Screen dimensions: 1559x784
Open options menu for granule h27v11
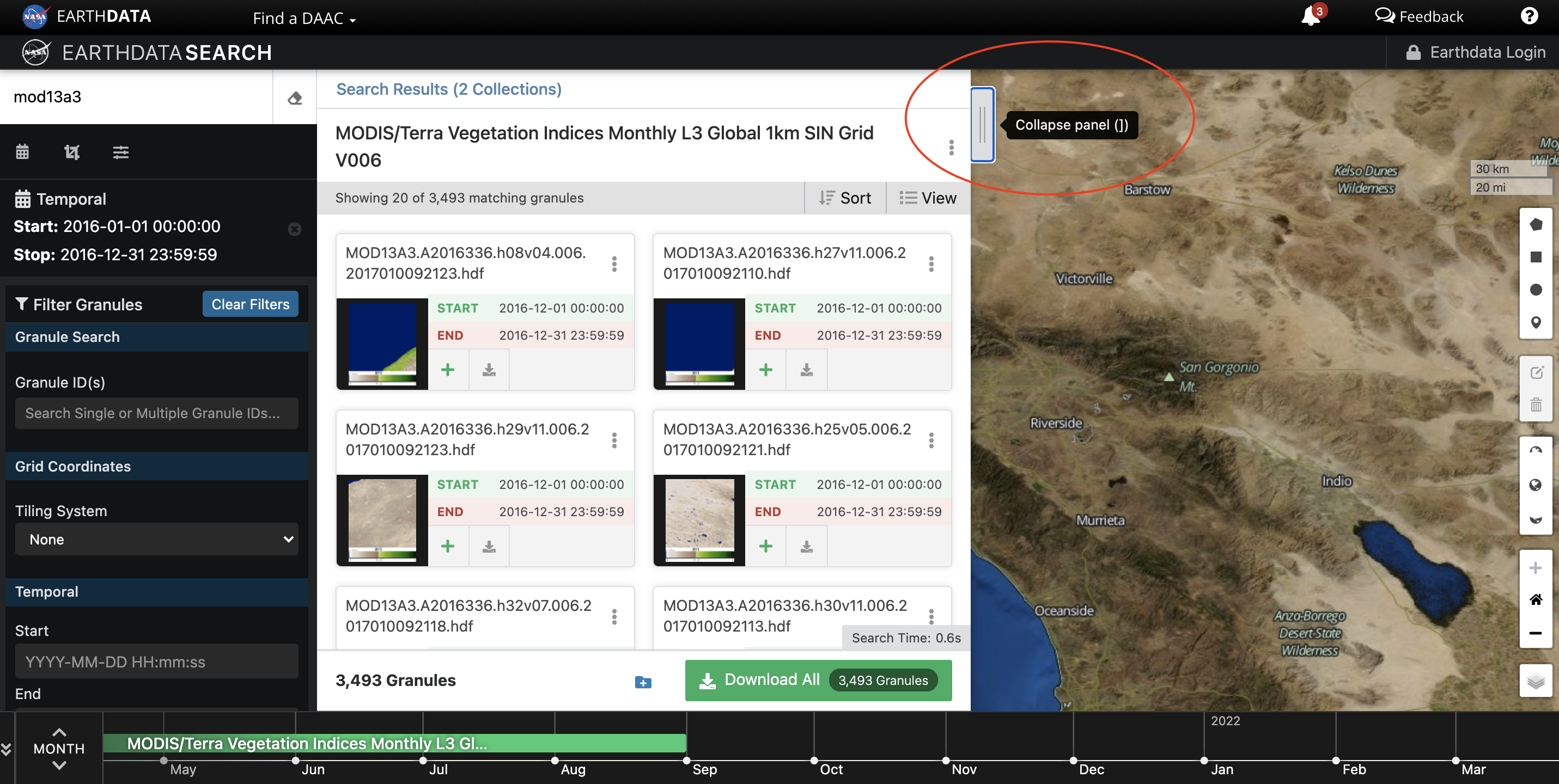[x=931, y=264]
